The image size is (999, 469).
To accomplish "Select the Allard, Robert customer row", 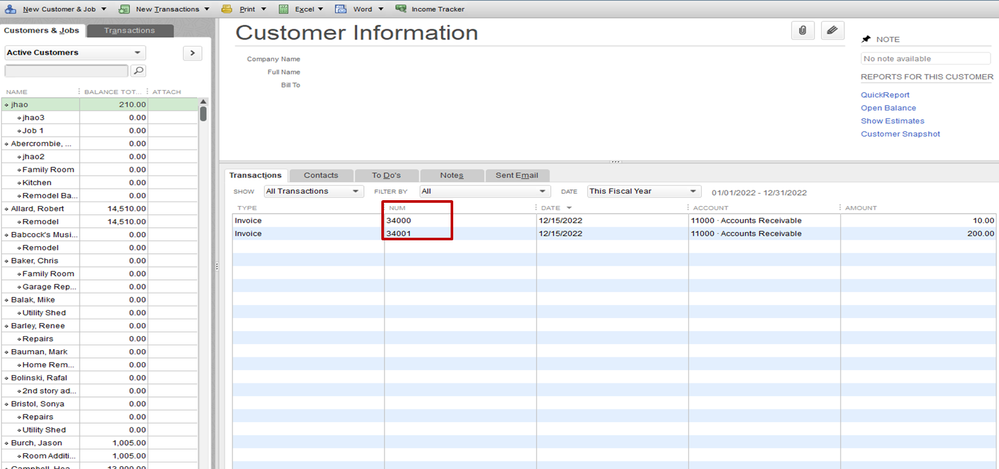I will coord(99,209).
